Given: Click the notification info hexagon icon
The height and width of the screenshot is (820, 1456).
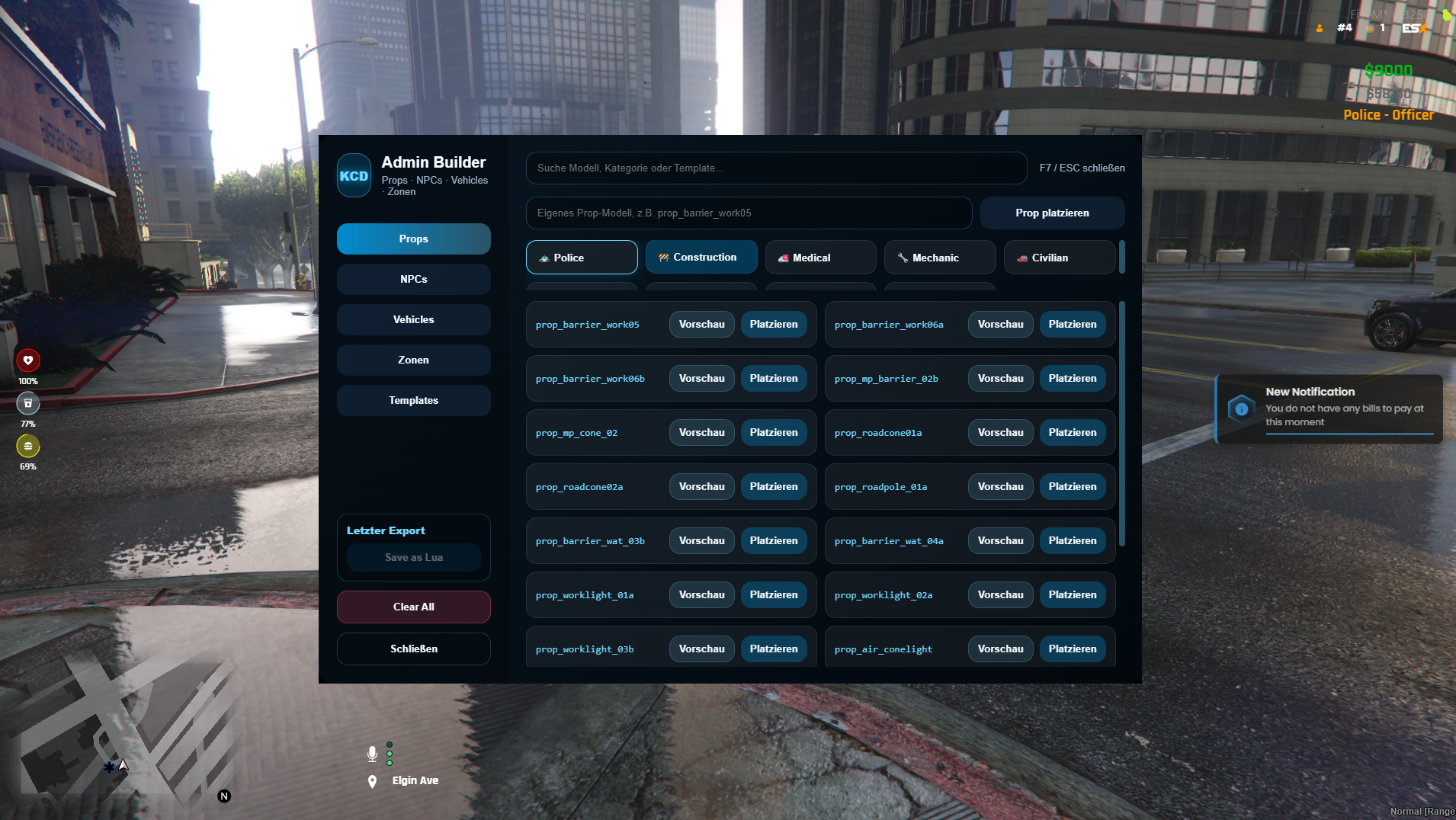Looking at the screenshot, I should click(x=1241, y=409).
